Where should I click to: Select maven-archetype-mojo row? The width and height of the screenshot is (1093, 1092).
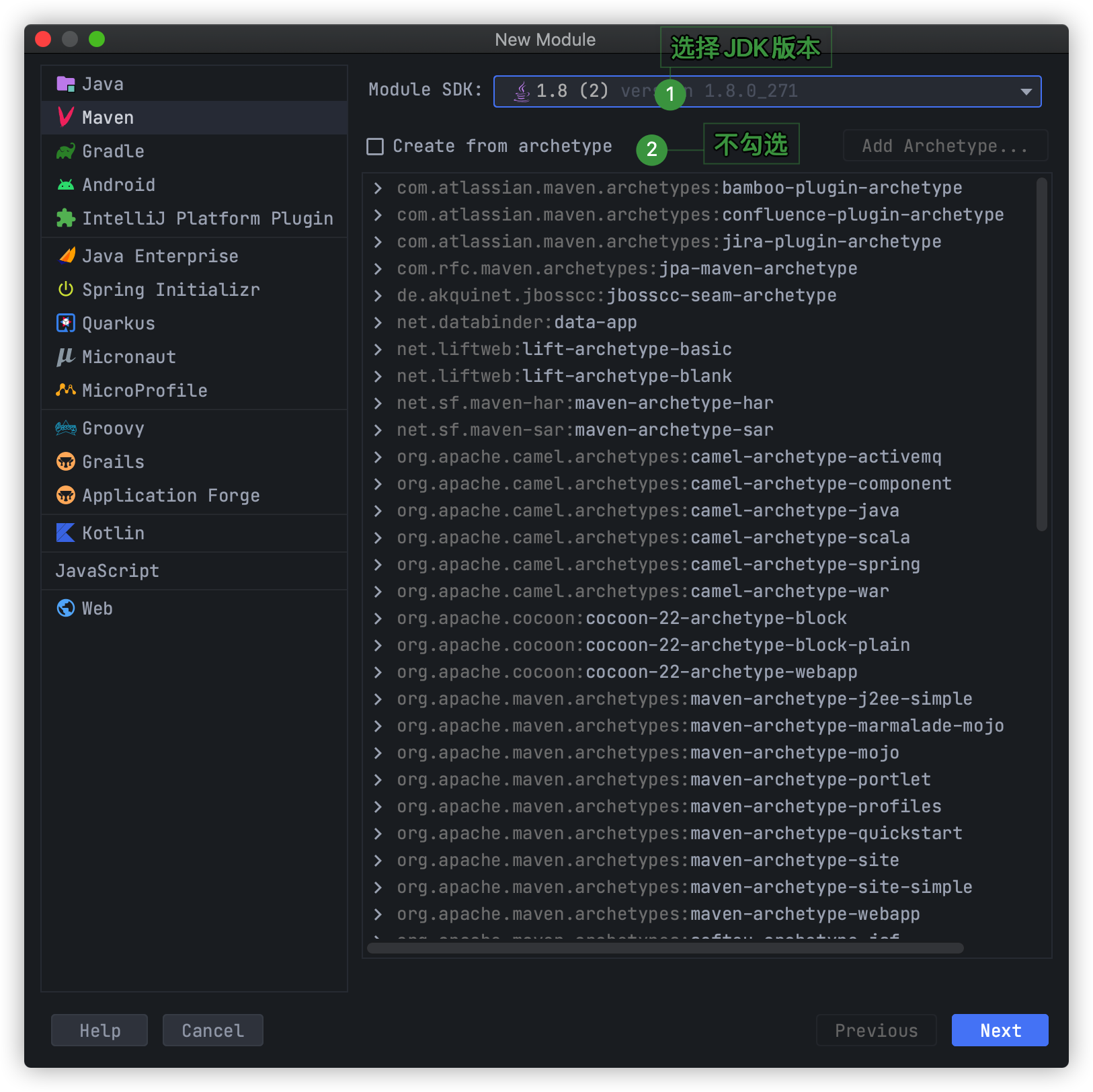[699, 753]
